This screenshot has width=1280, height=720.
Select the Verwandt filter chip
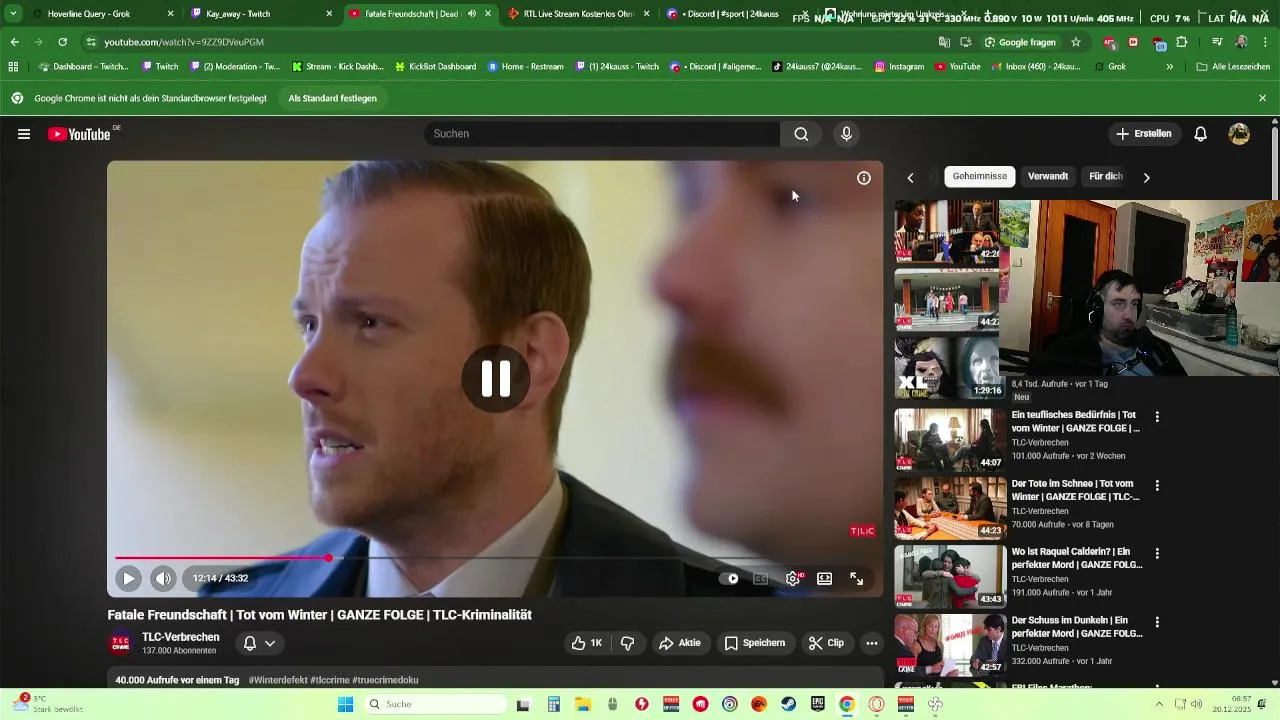[x=1048, y=176]
